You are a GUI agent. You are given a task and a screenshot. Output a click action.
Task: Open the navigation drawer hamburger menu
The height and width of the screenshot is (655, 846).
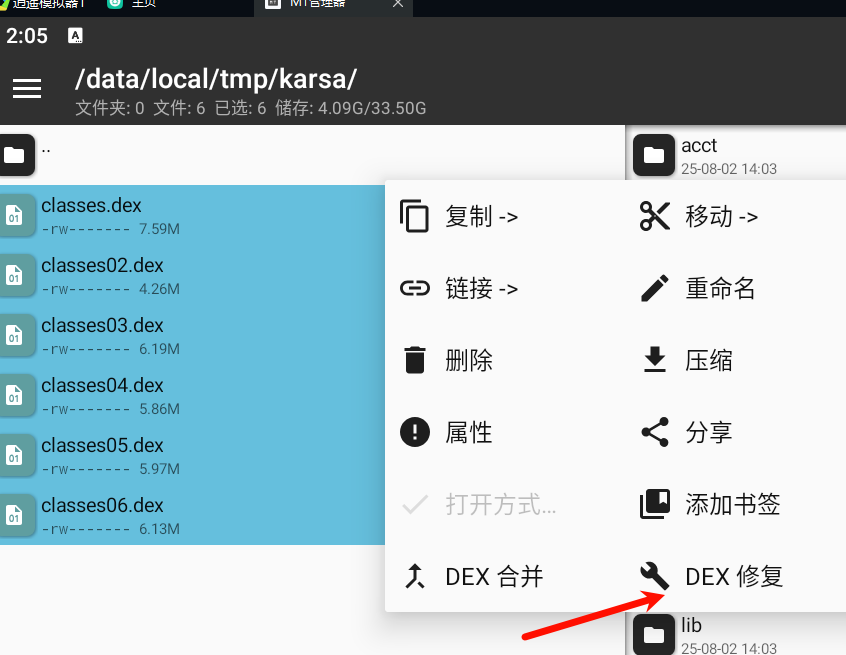(27, 89)
